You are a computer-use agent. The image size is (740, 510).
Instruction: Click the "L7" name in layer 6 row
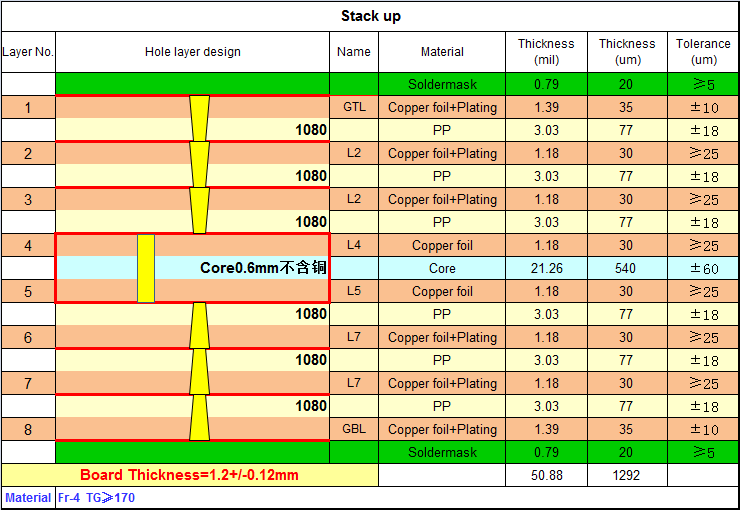click(354, 337)
